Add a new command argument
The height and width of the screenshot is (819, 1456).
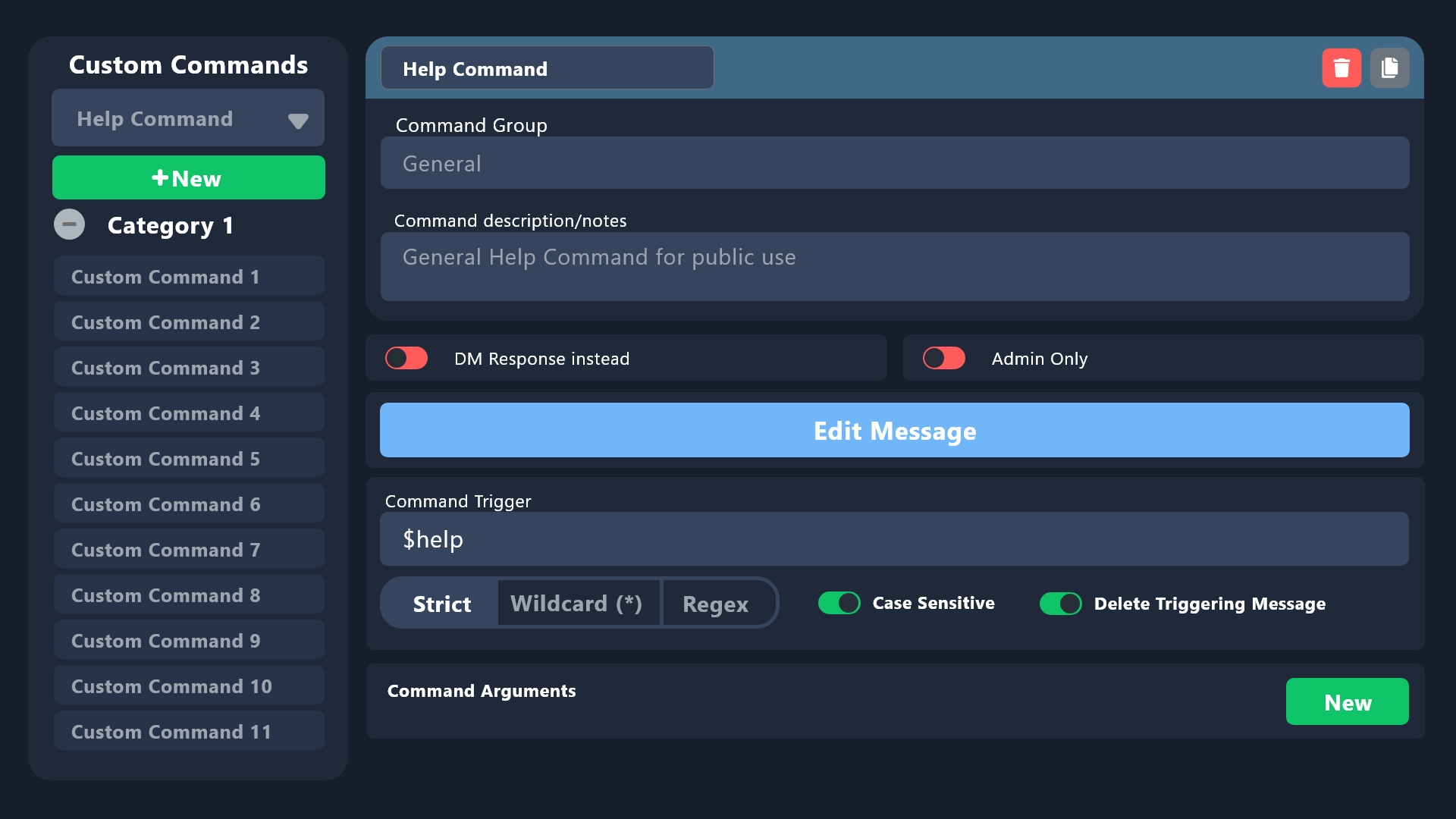[x=1347, y=701]
